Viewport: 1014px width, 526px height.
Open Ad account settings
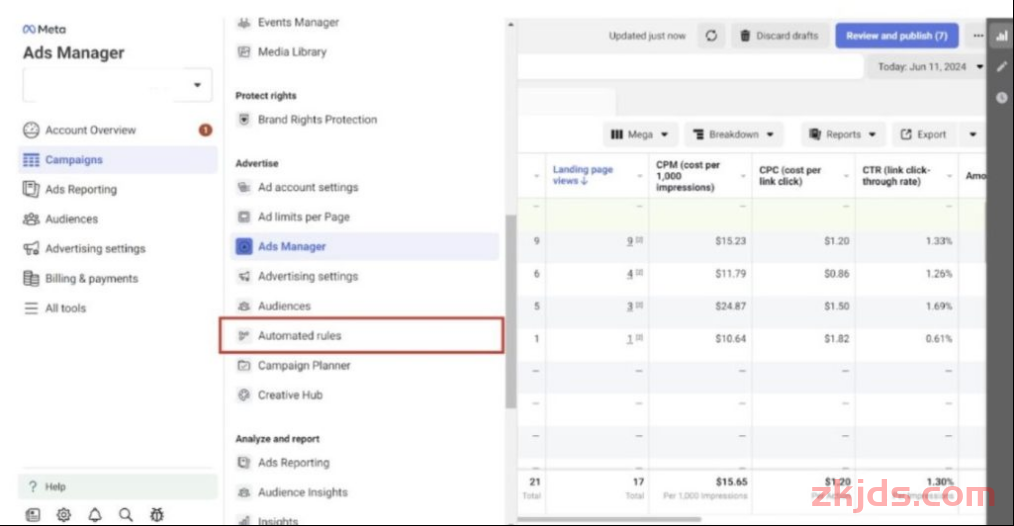(308, 188)
